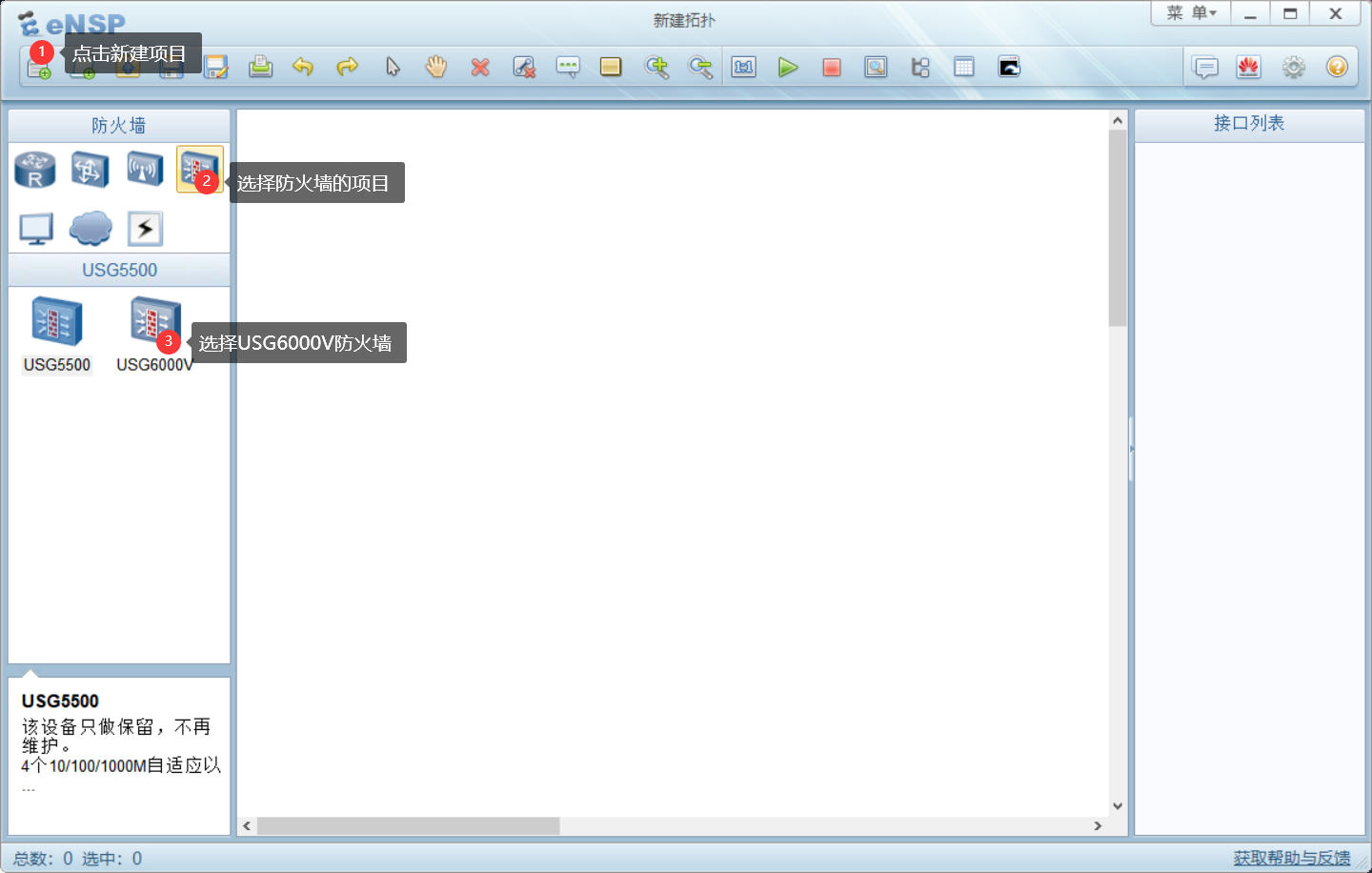This screenshot has height=873, width=1372.
Task: Zoom out on the topology canvas
Action: pyautogui.click(x=700, y=67)
